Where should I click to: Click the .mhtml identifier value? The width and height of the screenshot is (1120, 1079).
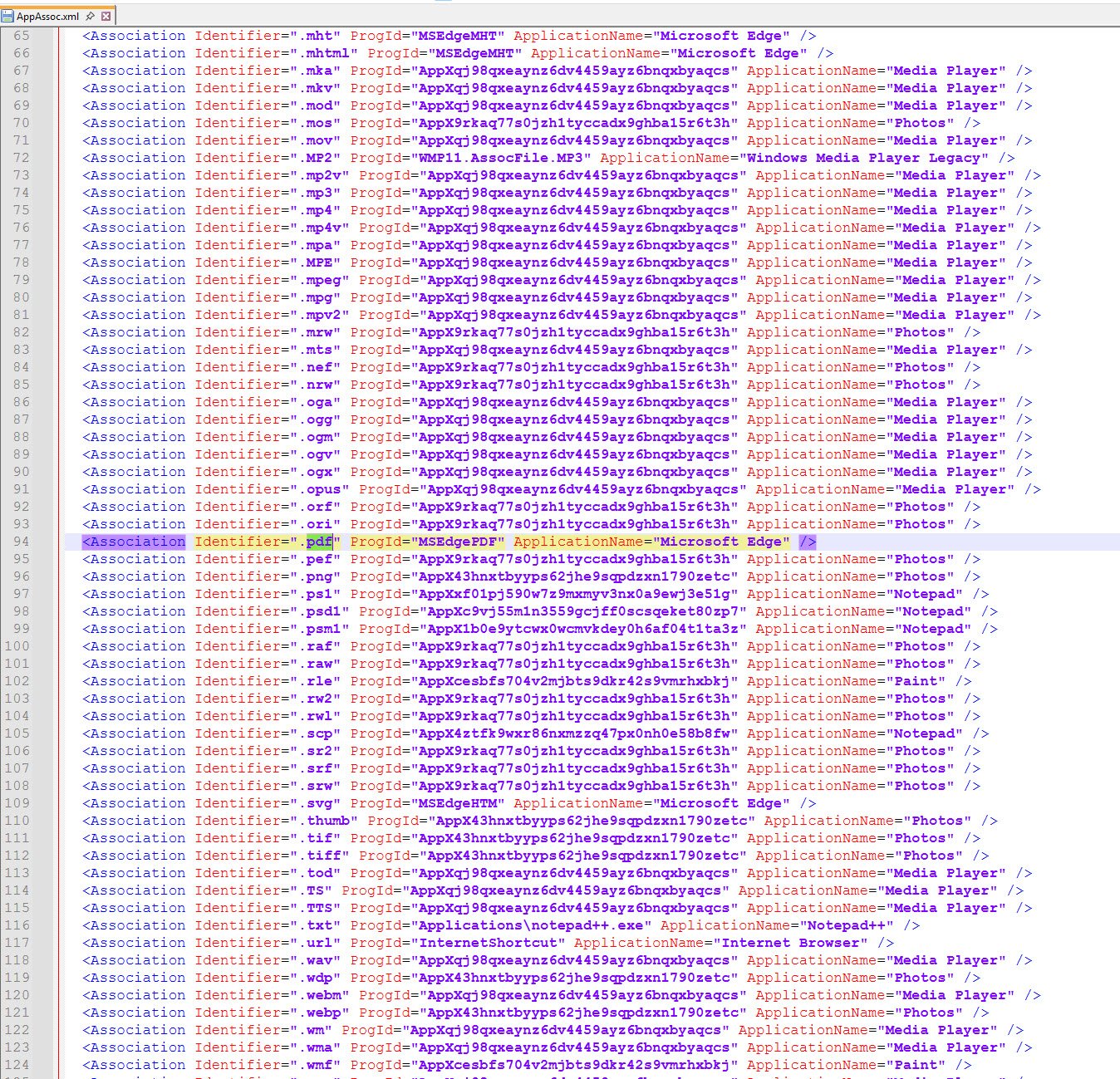point(327,53)
